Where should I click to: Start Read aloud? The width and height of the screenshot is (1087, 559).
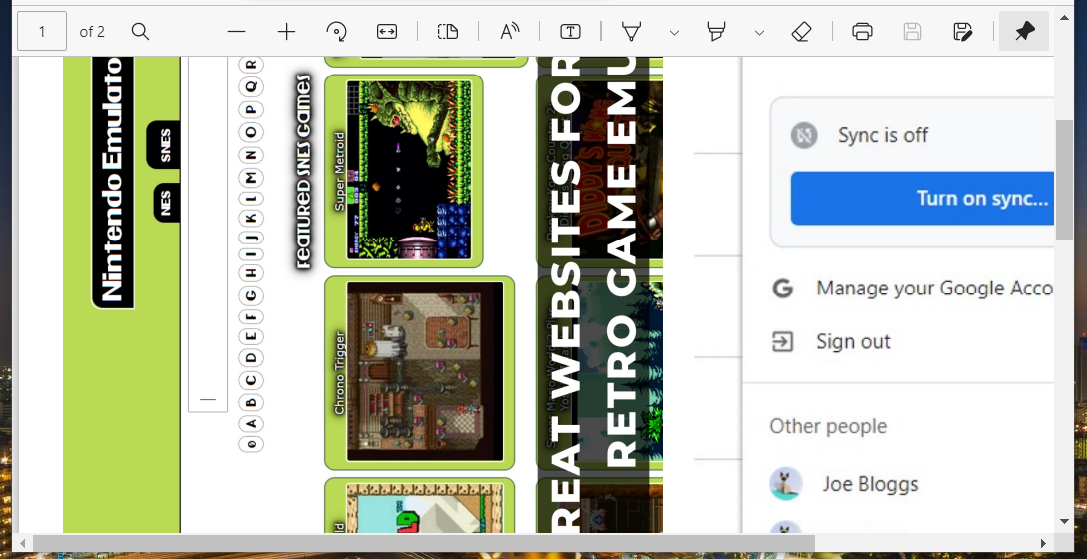(510, 31)
